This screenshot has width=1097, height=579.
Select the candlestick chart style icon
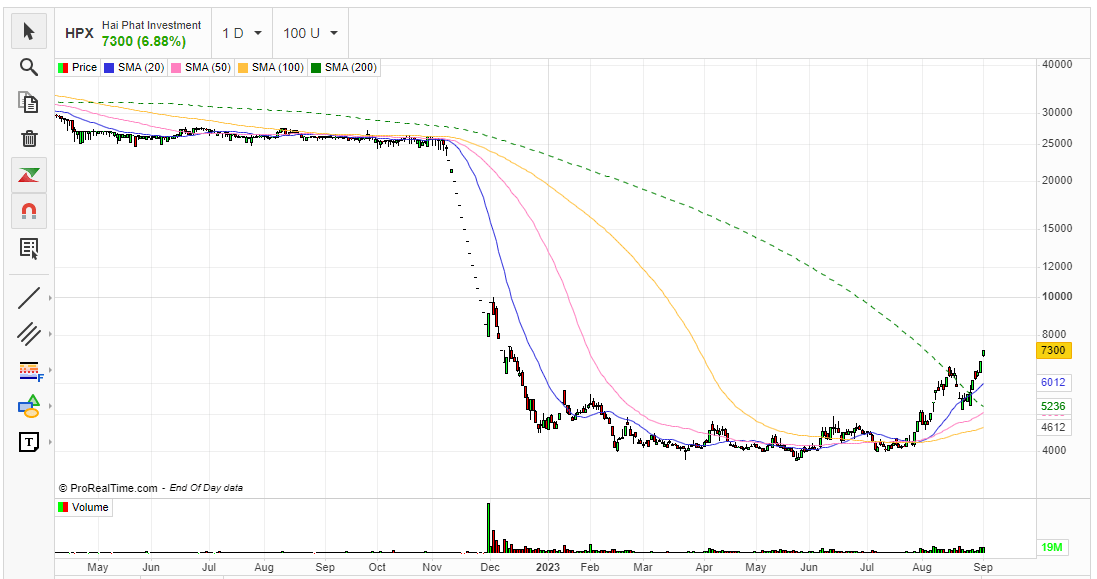29,175
